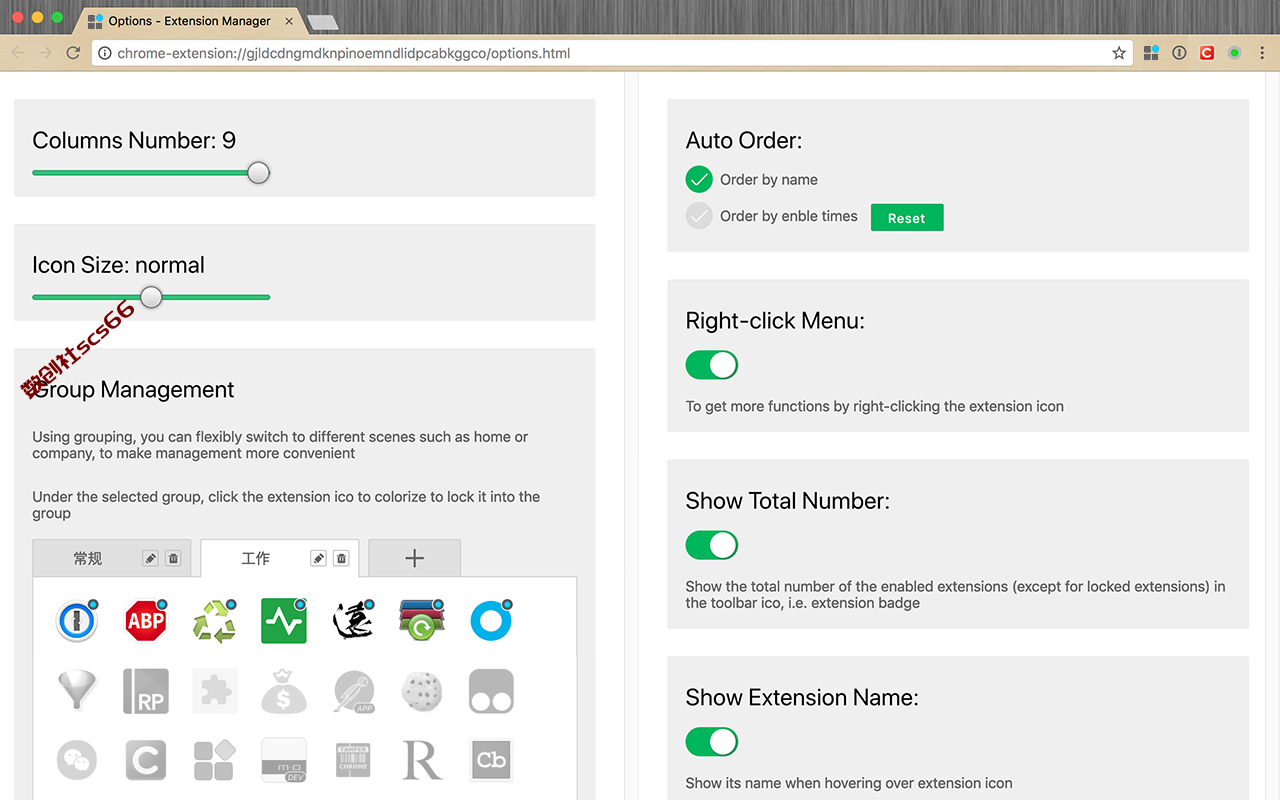Edit the 工作 group name pencil icon
Screen dimensions: 1280x800
pyautogui.click(x=319, y=559)
